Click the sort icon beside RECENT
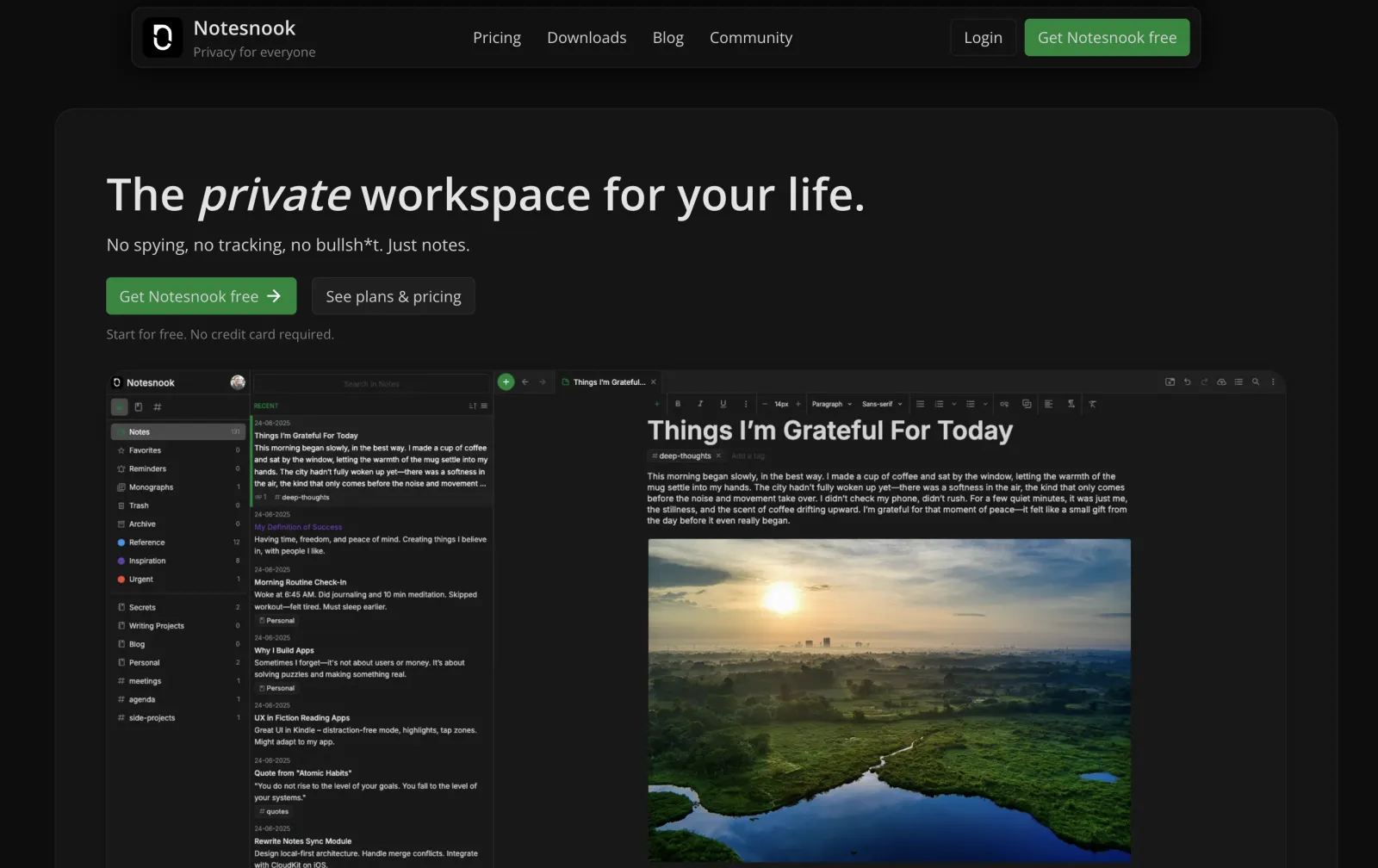This screenshot has height=868, width=1378. 472,406
